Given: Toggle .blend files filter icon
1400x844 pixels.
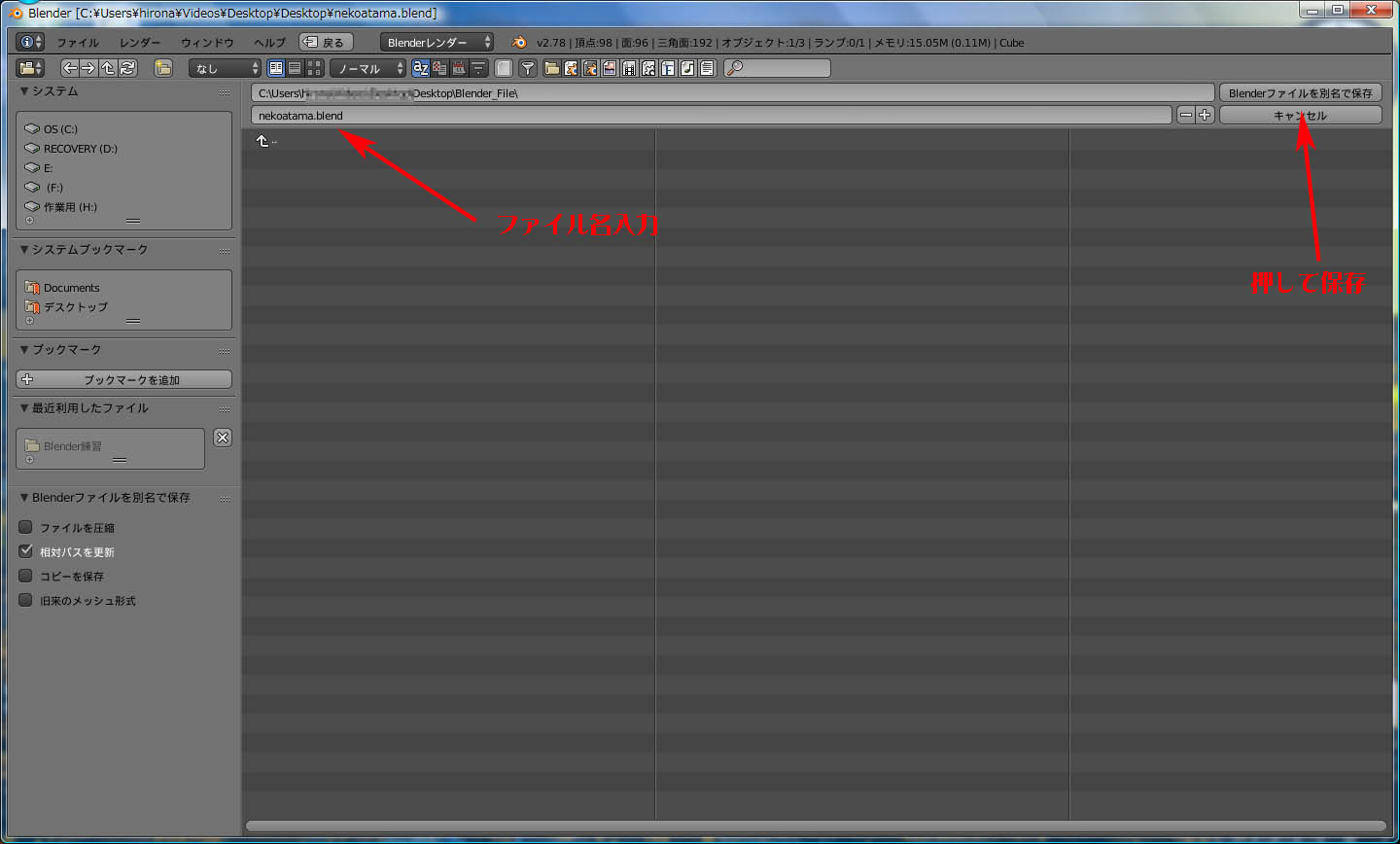Looking at the screenshot, I should click(572, 68).
